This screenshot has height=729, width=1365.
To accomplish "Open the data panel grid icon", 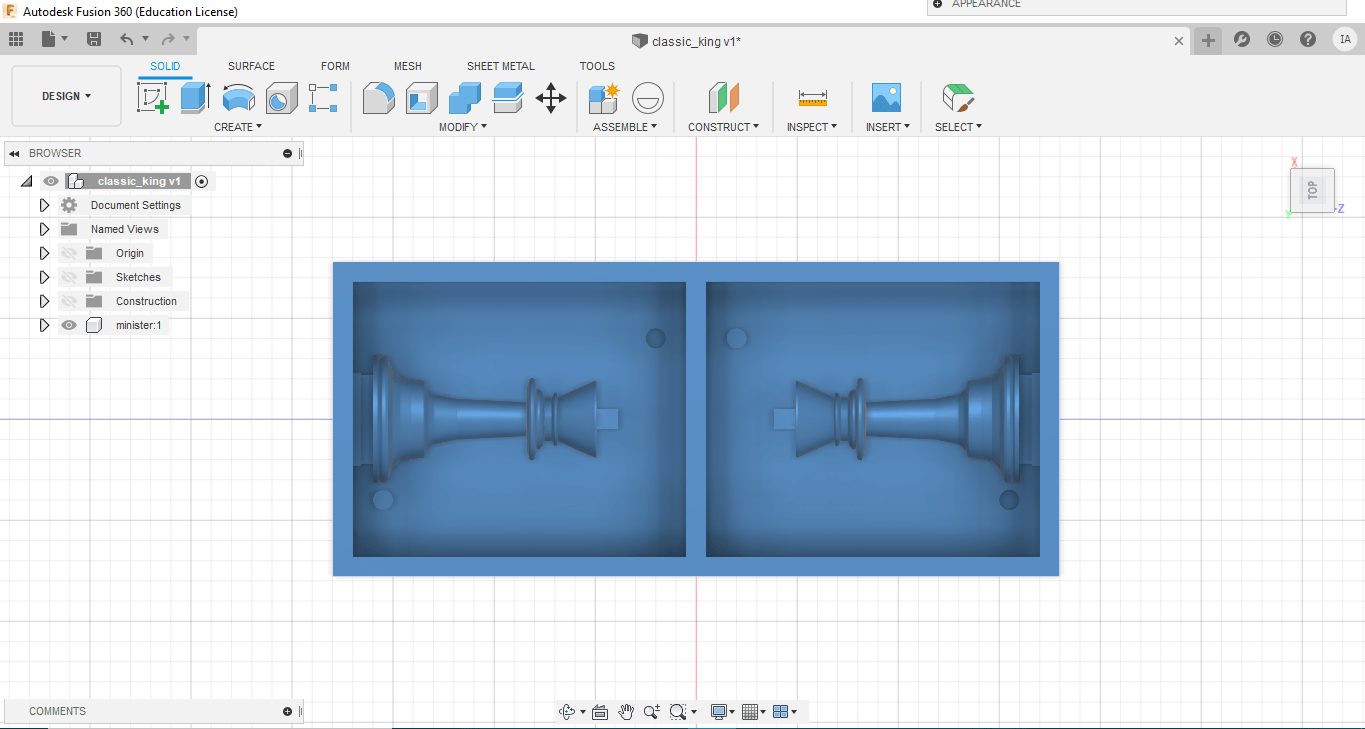I will tap(16, 39).
